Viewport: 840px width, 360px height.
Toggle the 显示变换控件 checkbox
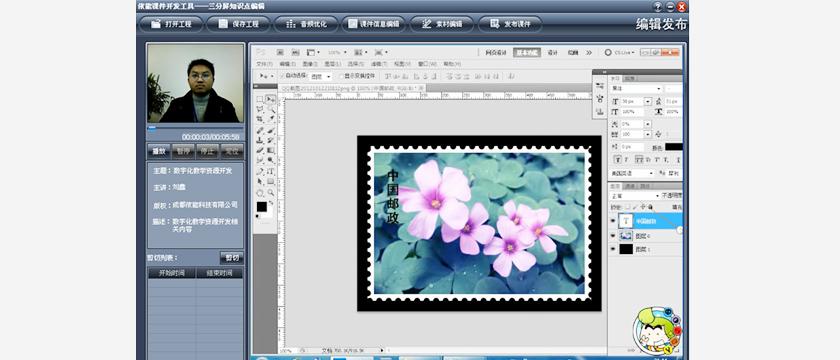(341, 76)
